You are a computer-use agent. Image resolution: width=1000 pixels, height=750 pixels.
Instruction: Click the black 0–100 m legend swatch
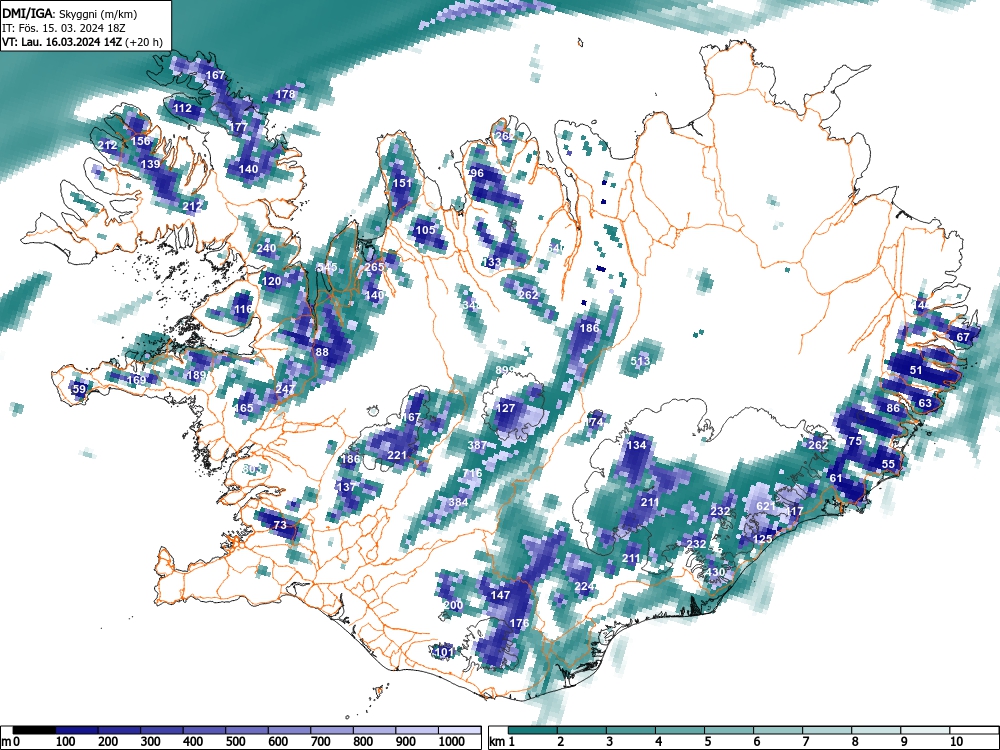tap(34, 730)
